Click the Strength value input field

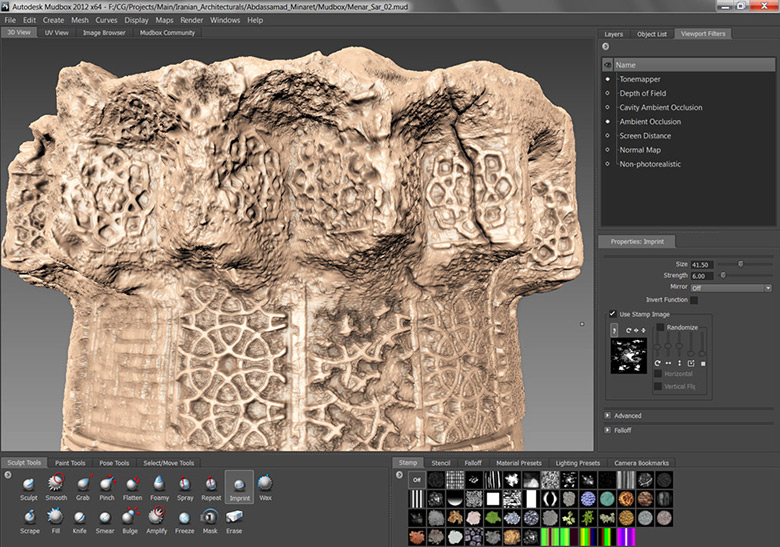704,275
